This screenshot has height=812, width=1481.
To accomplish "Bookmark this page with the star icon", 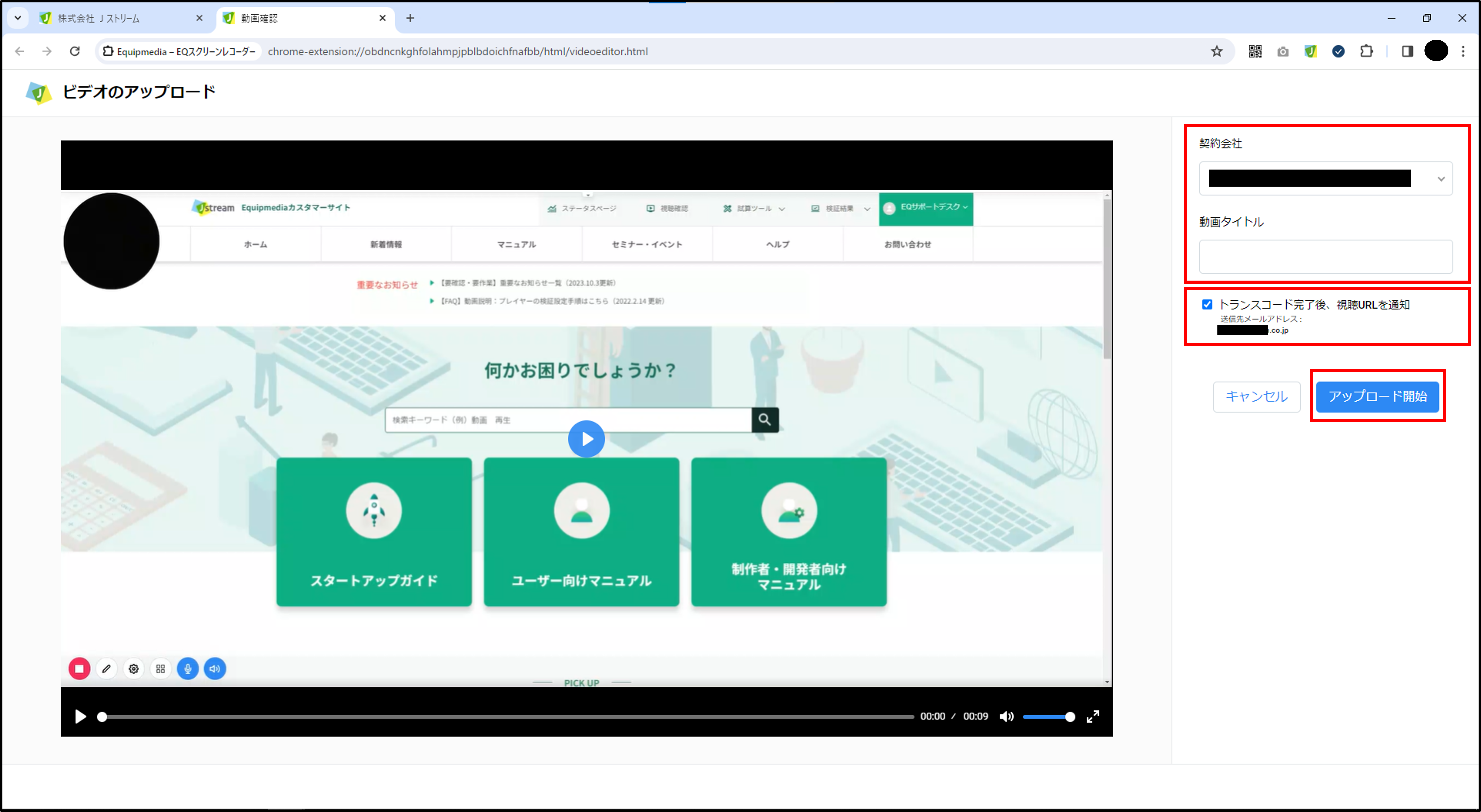I will click(1217, 51).
